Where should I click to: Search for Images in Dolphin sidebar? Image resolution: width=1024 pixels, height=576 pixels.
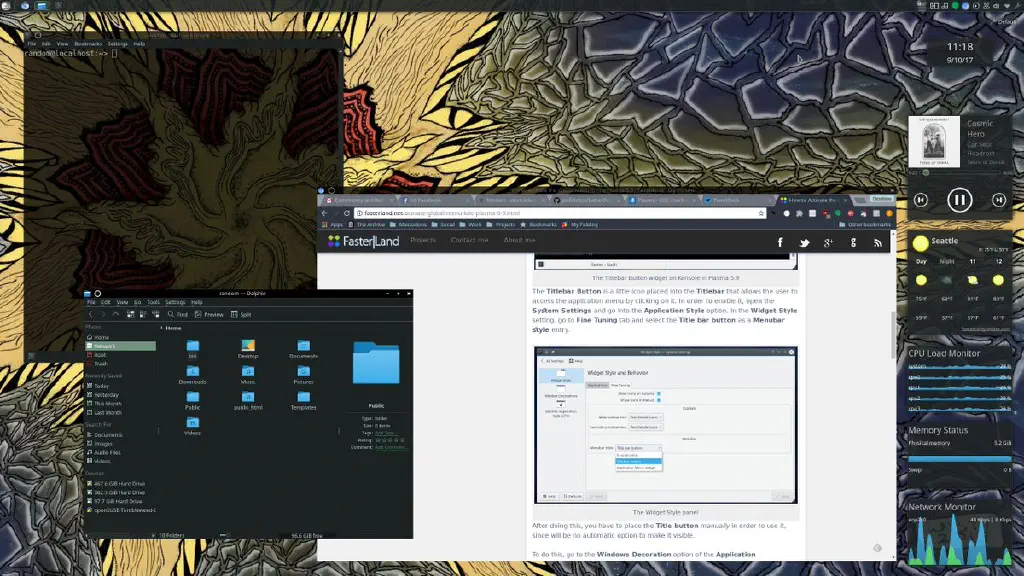pyautogui.click(x=121, y=443)
